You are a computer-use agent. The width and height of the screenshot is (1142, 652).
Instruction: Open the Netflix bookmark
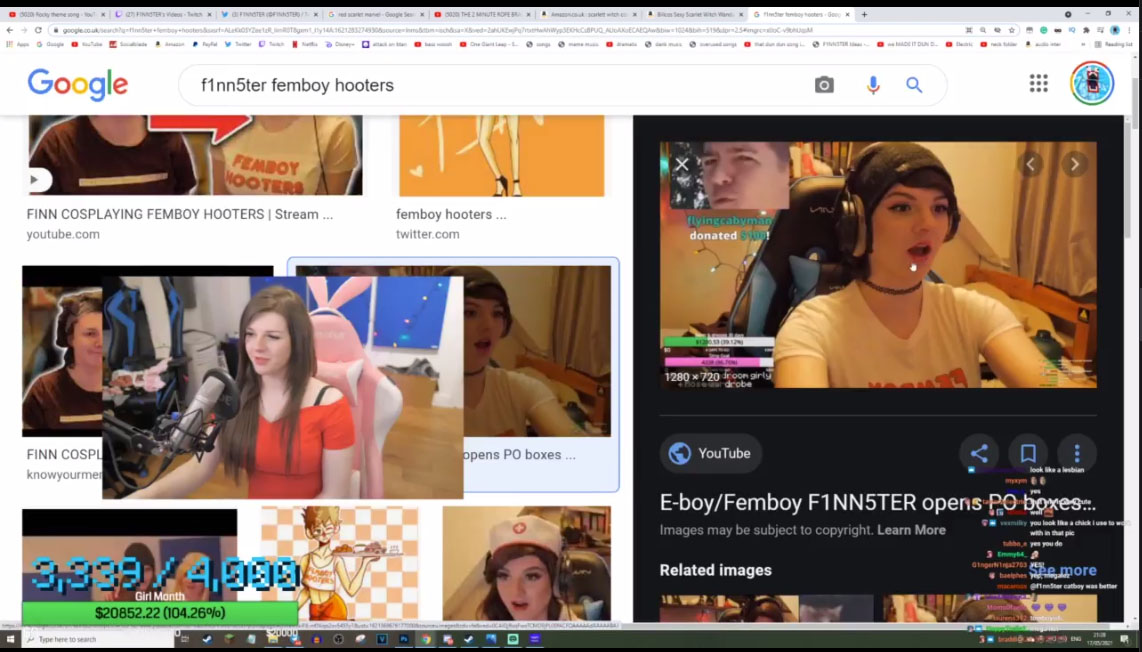305,44
